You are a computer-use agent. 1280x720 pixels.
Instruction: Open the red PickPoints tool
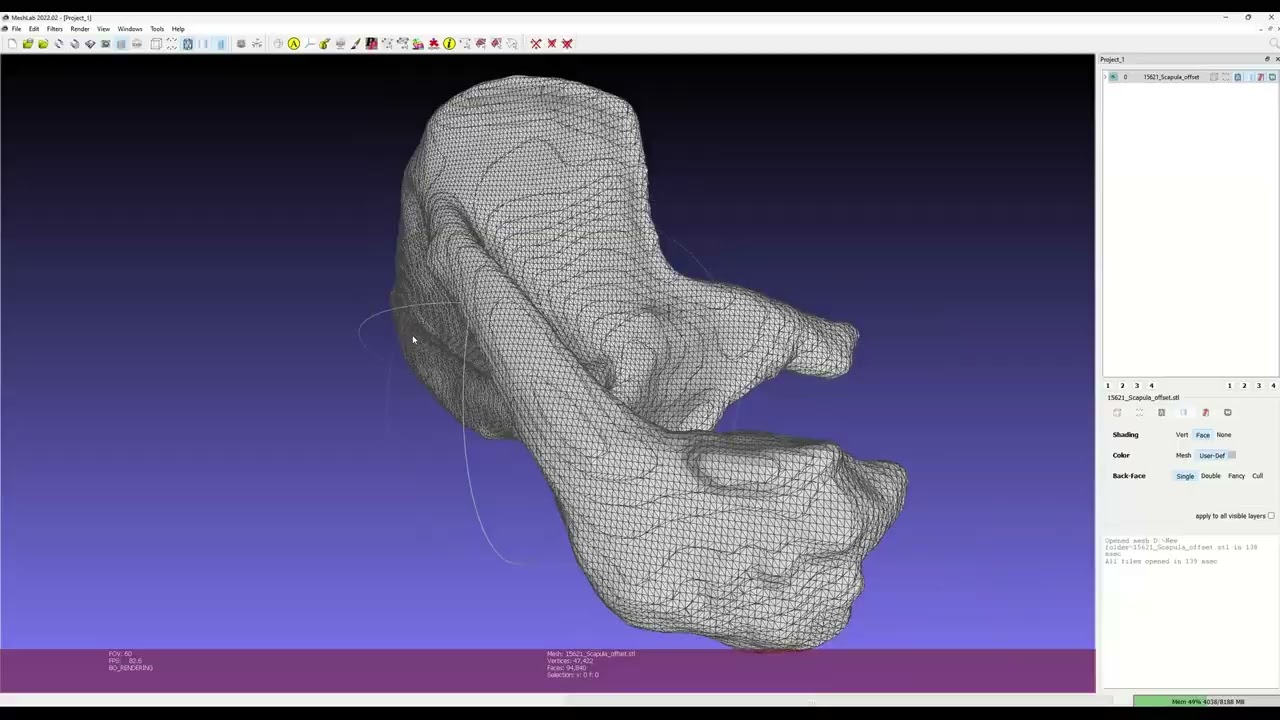click(x=371, y=43)
